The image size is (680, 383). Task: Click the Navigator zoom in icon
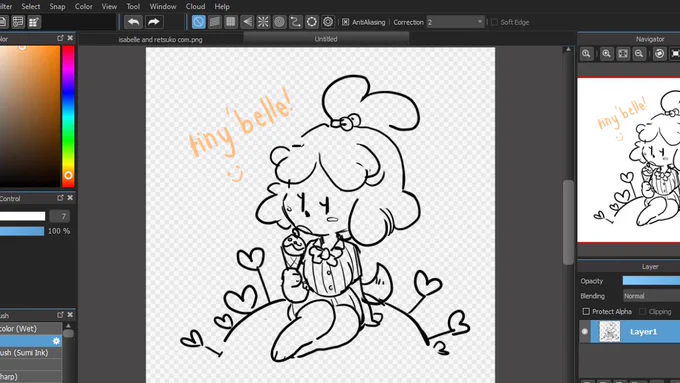607,54
